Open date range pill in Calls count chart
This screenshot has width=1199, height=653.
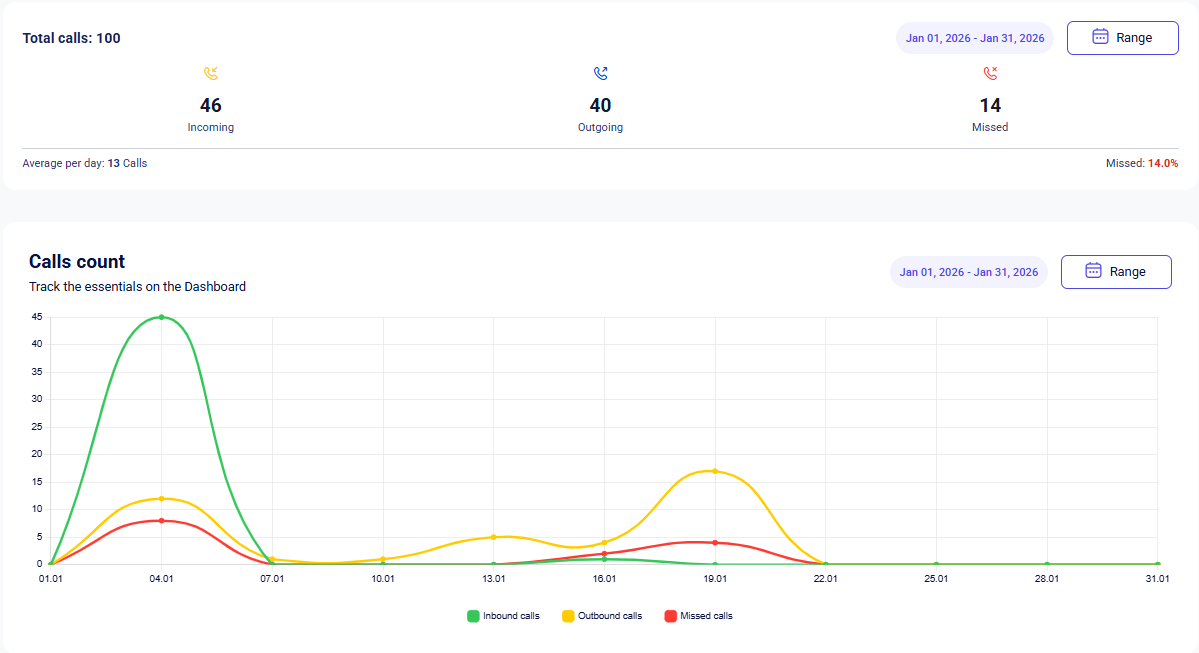click(968, 272)
